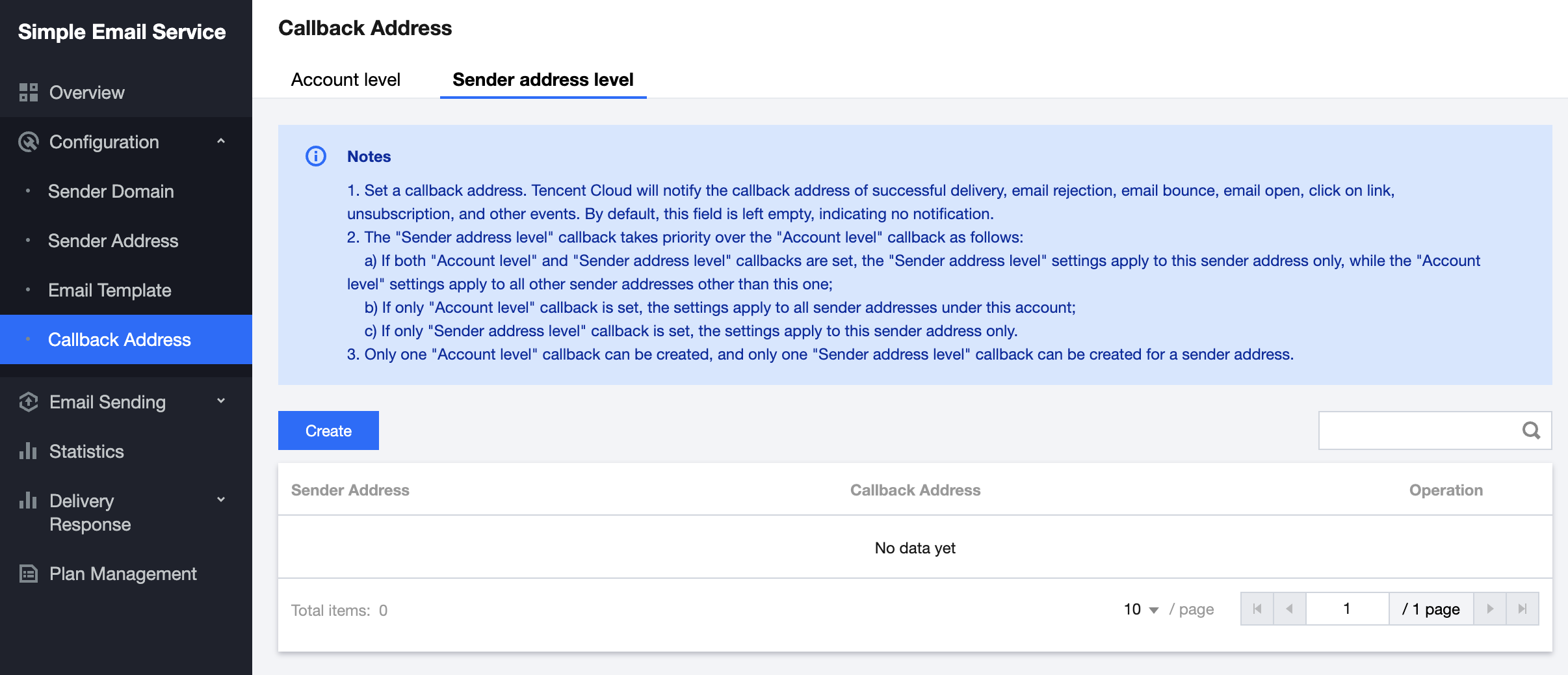Go to the first page arrow
The height and width of the screenshot is (675, 1568).
click(x=1257, y=609)
